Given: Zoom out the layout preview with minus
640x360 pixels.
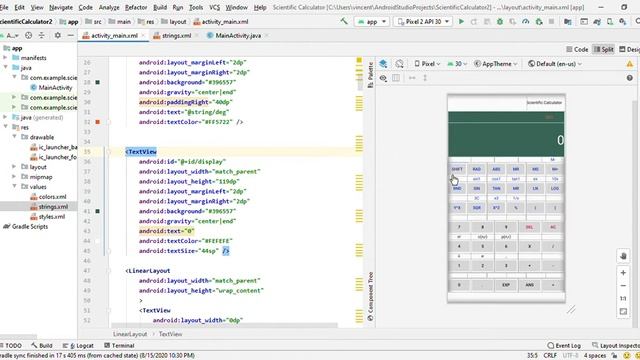Looking at the screenshot, I should click(623, 286).
